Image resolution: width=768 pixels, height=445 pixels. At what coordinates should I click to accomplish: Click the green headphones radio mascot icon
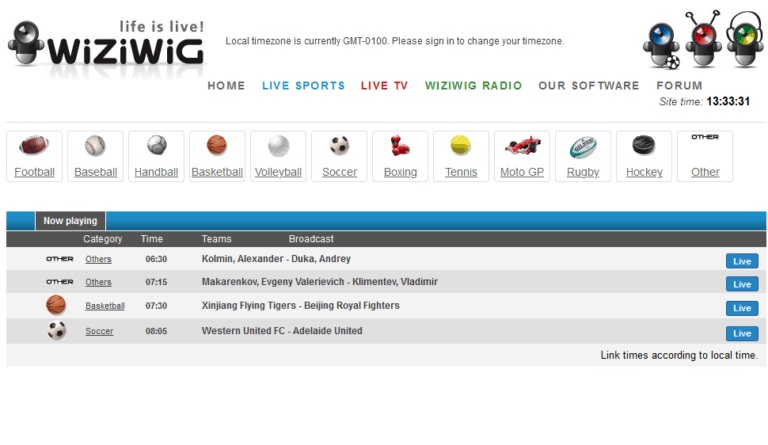click(x=745, y=39)
